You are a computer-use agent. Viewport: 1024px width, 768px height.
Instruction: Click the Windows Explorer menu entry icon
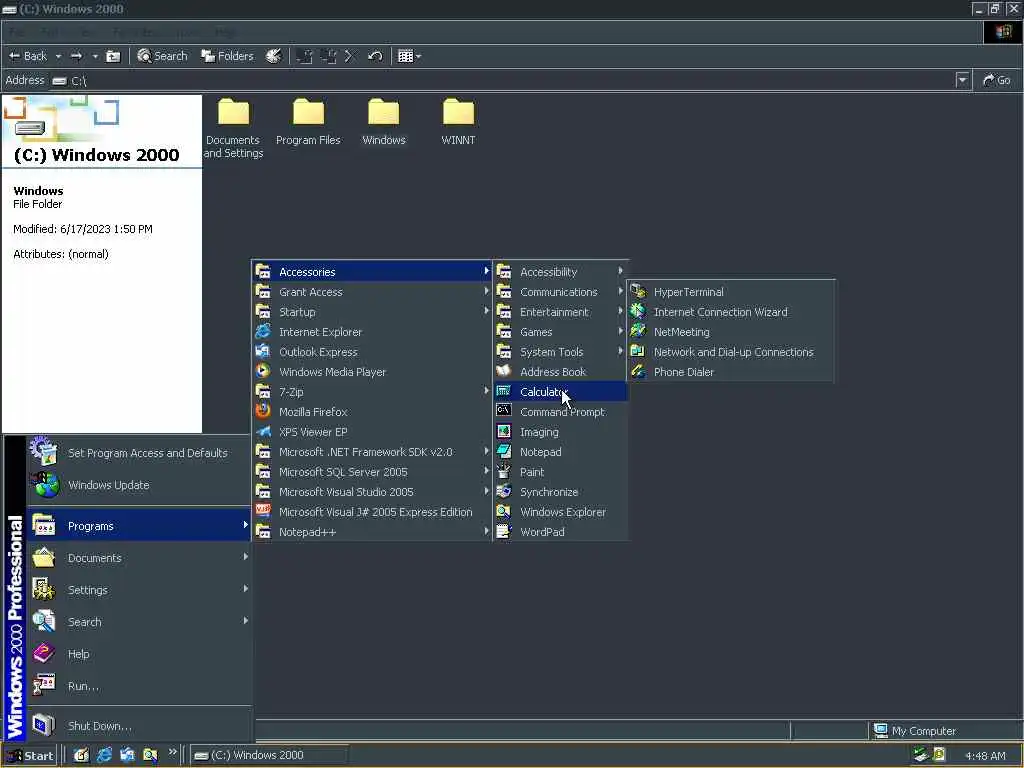504,511
